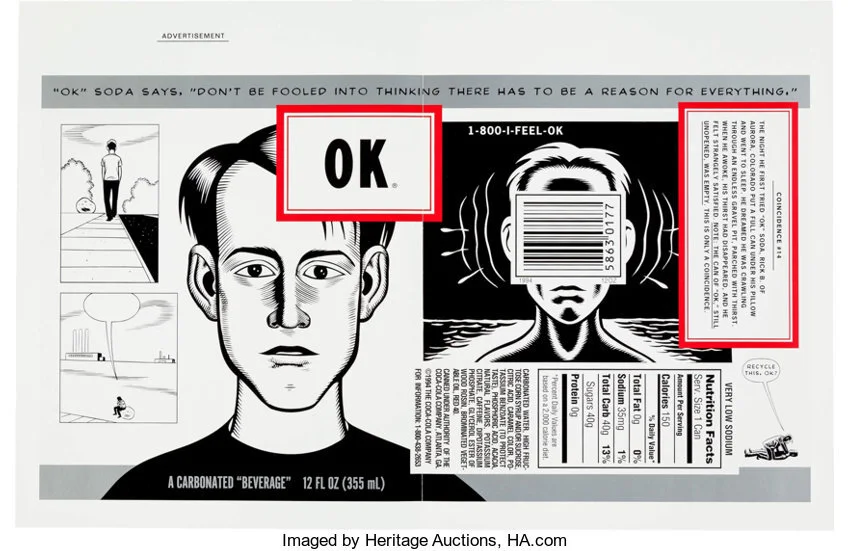Viewport: 850px width, 551px height.
Task: Click the comic panel of man walking away
Action: (x=110, y=203)
